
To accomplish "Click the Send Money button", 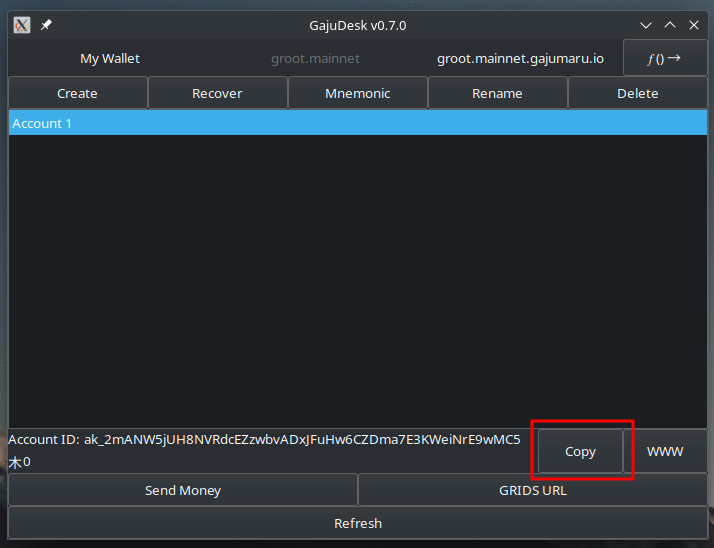I will click(x=183, y=490).
